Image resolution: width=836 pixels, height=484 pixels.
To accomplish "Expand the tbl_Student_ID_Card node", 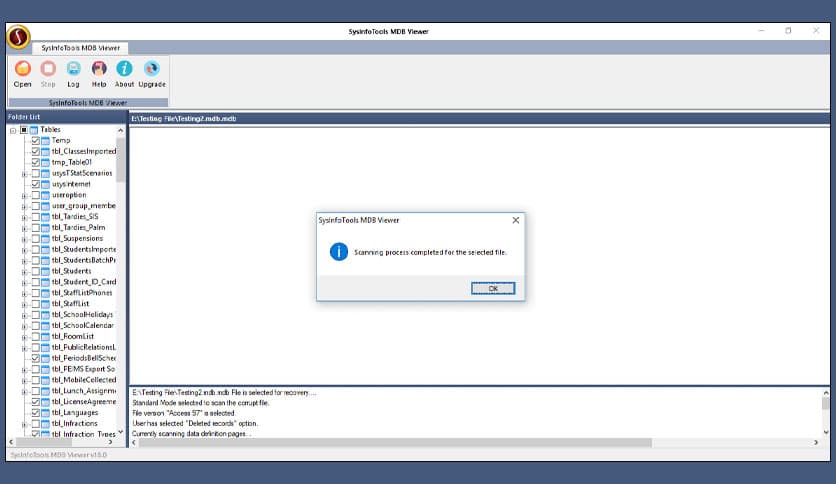I will pyautogui.click(x=24, y=283).
